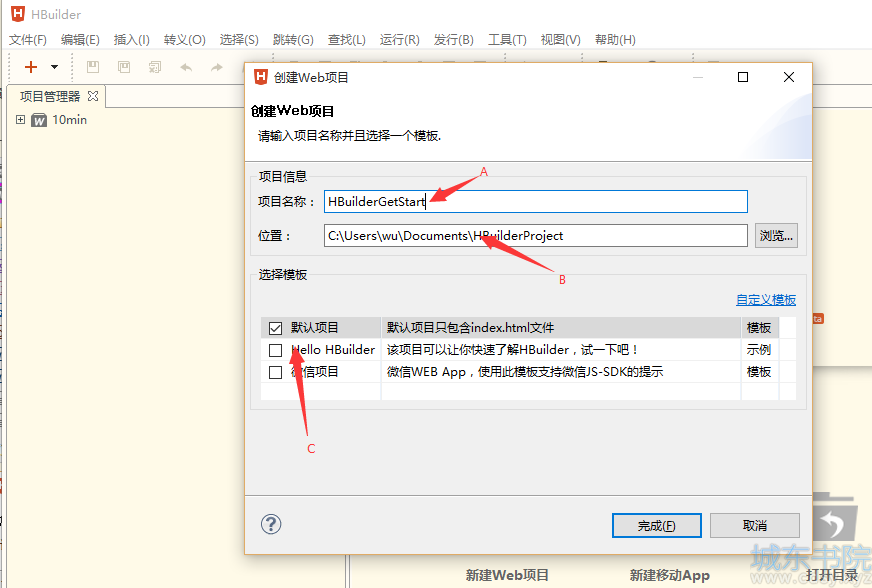Check the 微信项目 template checkbox

coord(275,372)
